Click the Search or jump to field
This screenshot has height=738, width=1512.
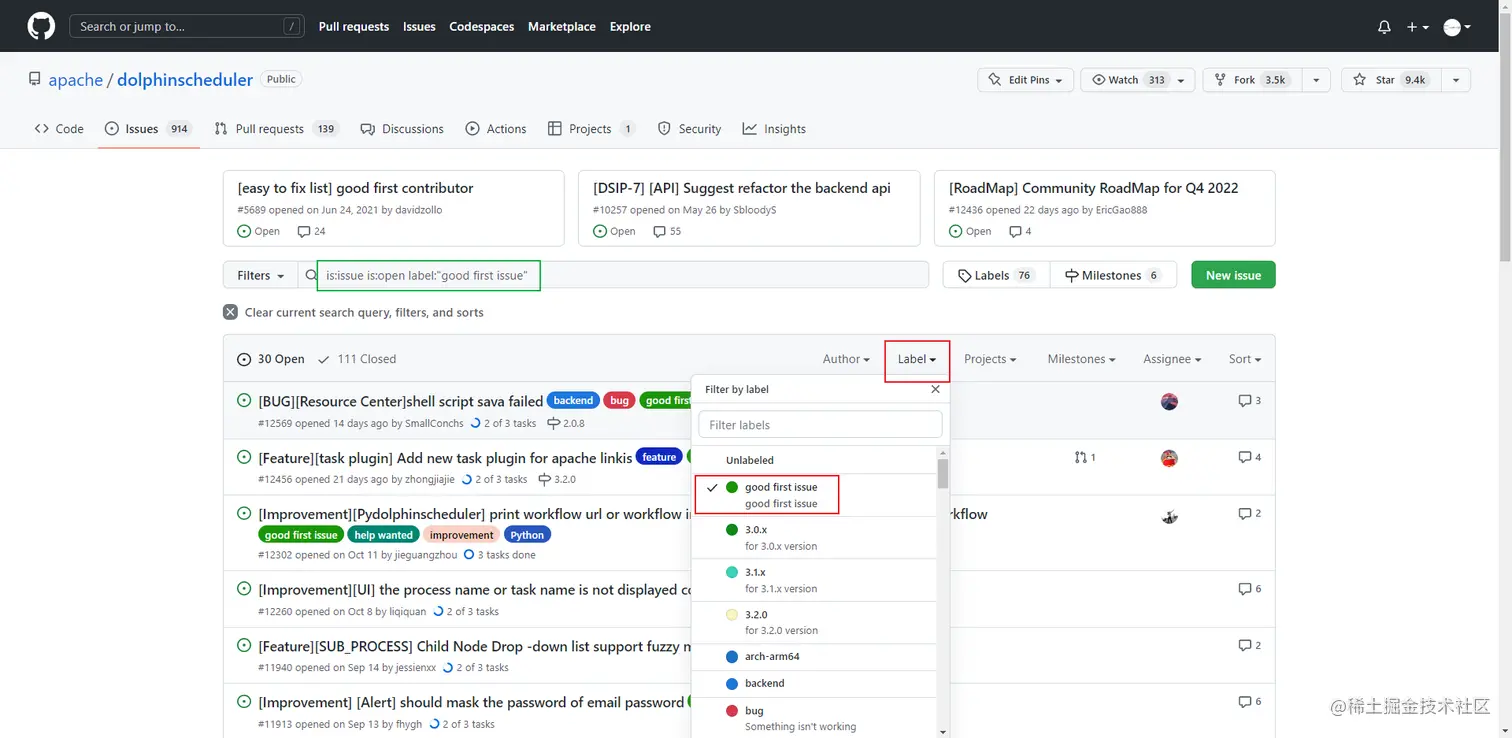tap(187, 27)
